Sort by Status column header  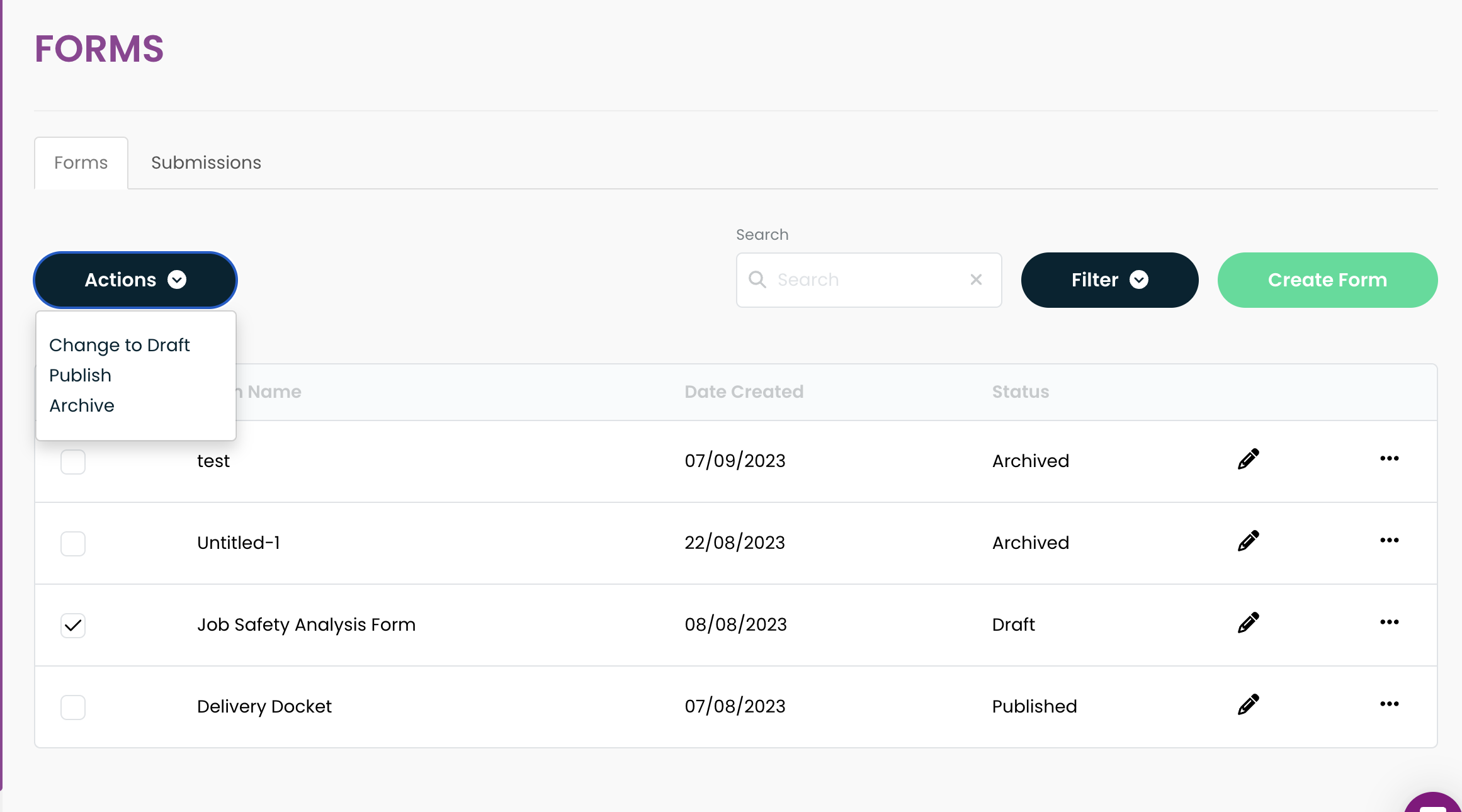click(x=1021, y=392)
